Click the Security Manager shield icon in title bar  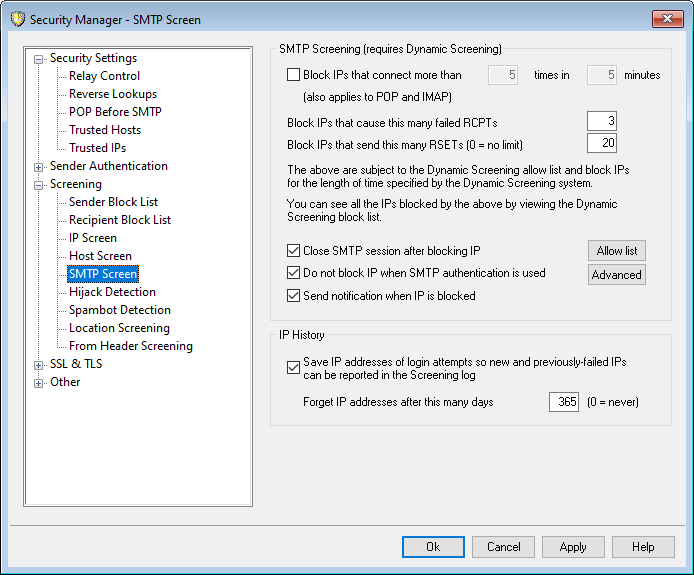click(x=15, y=19)
